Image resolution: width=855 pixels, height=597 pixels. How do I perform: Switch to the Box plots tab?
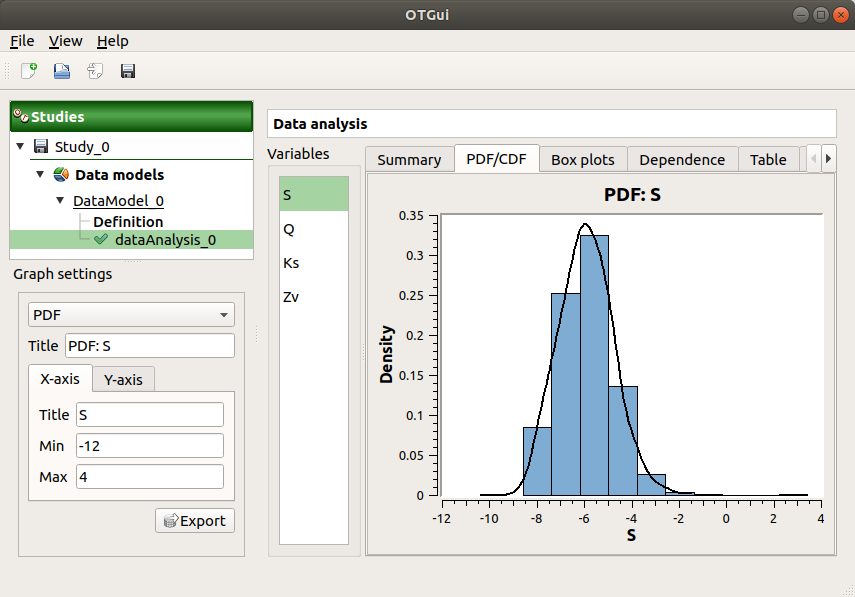(583, 159)
